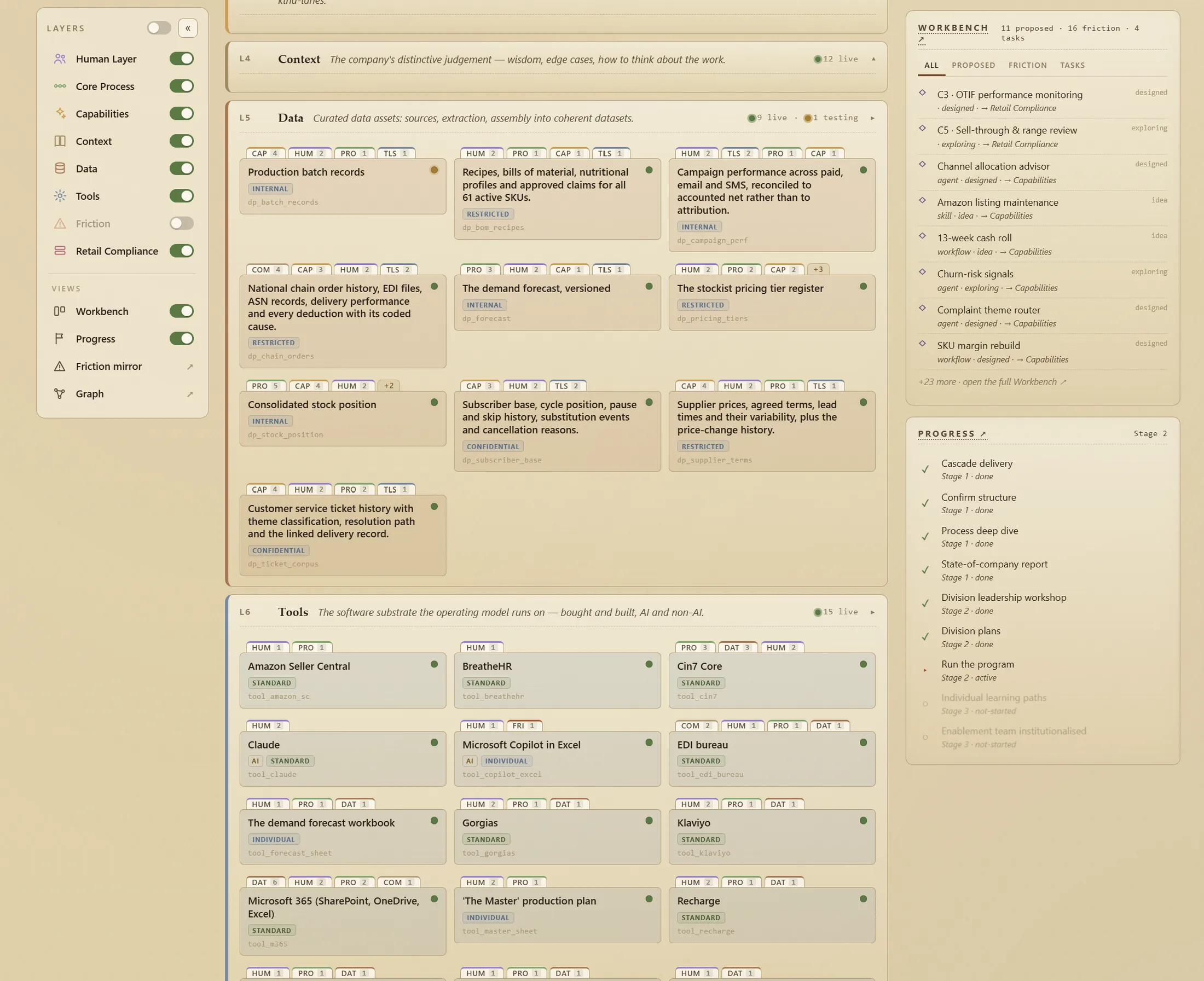Click the Friction mirror triangle icon
1204x981 pixels.
click(x=59, y=366)
